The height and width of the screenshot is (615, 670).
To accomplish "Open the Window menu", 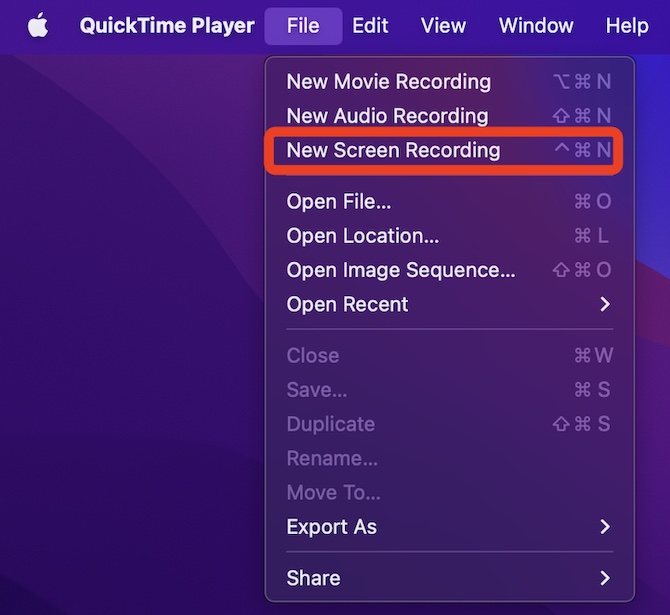I will (x=536, y=26).
